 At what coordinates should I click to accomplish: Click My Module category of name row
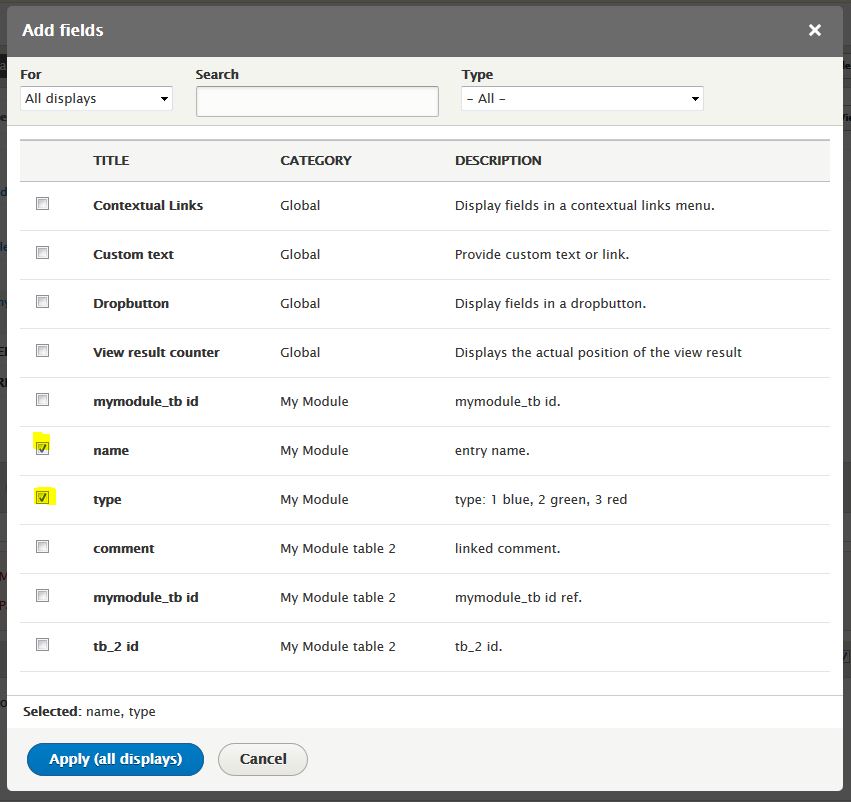click(x=314, y=450)
